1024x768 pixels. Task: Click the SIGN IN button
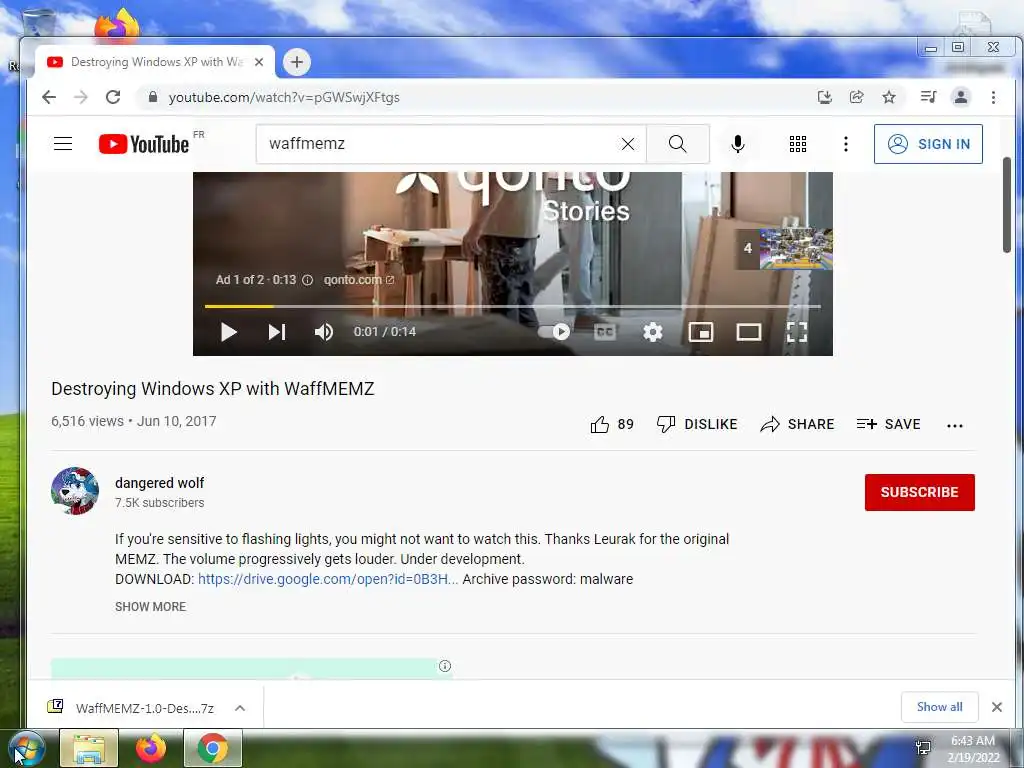[x=928, y=144]
